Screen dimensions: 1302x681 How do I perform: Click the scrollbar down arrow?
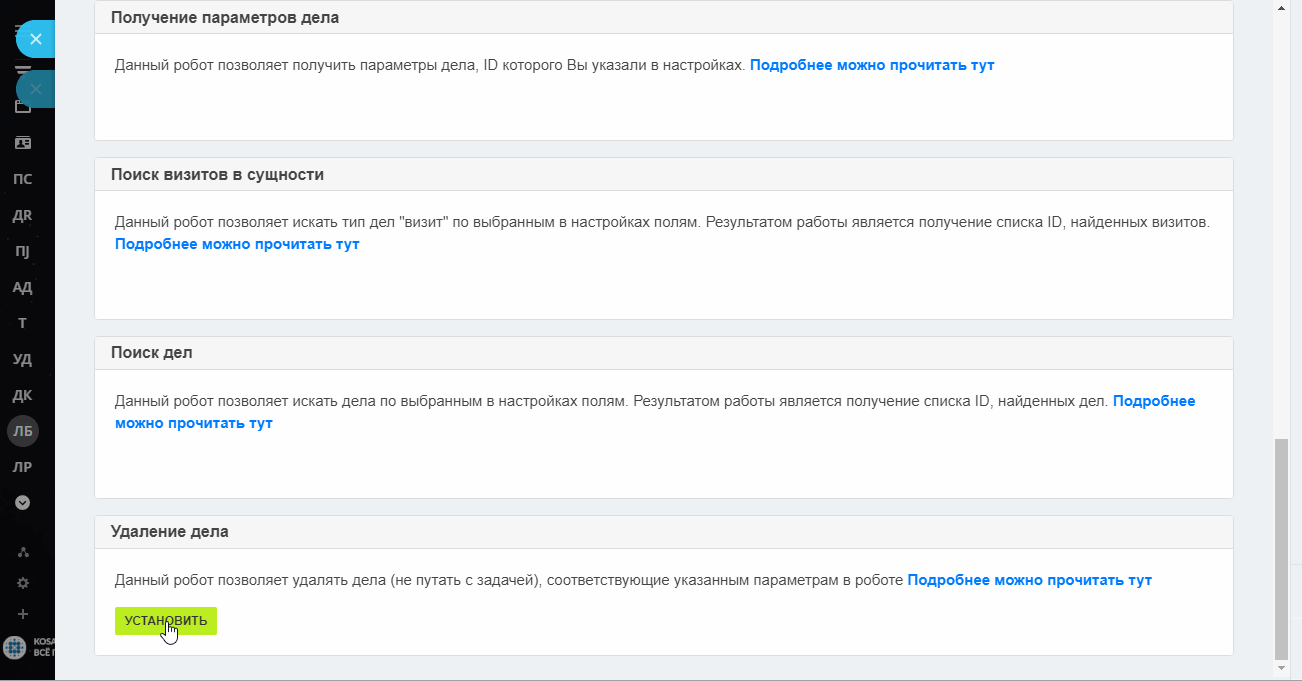pos(1281,666)
